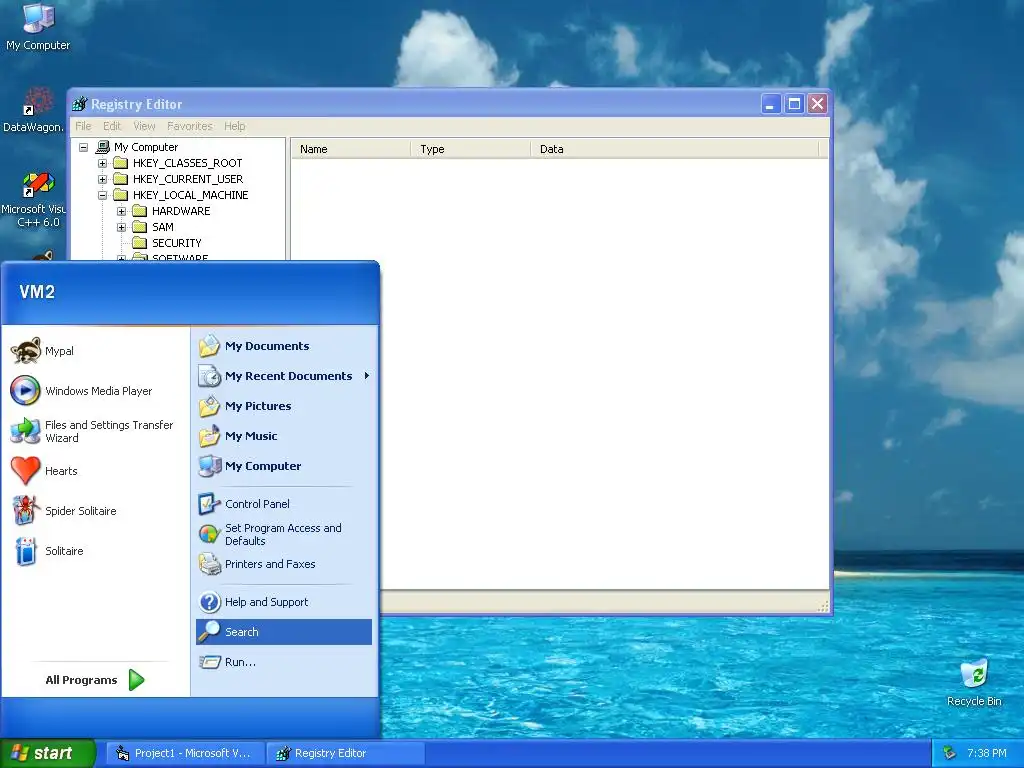The image size is (1024, 768).
Task: Select Microsoft Visual C++ 6.0 desktop icon
Action: pos(34,199)
